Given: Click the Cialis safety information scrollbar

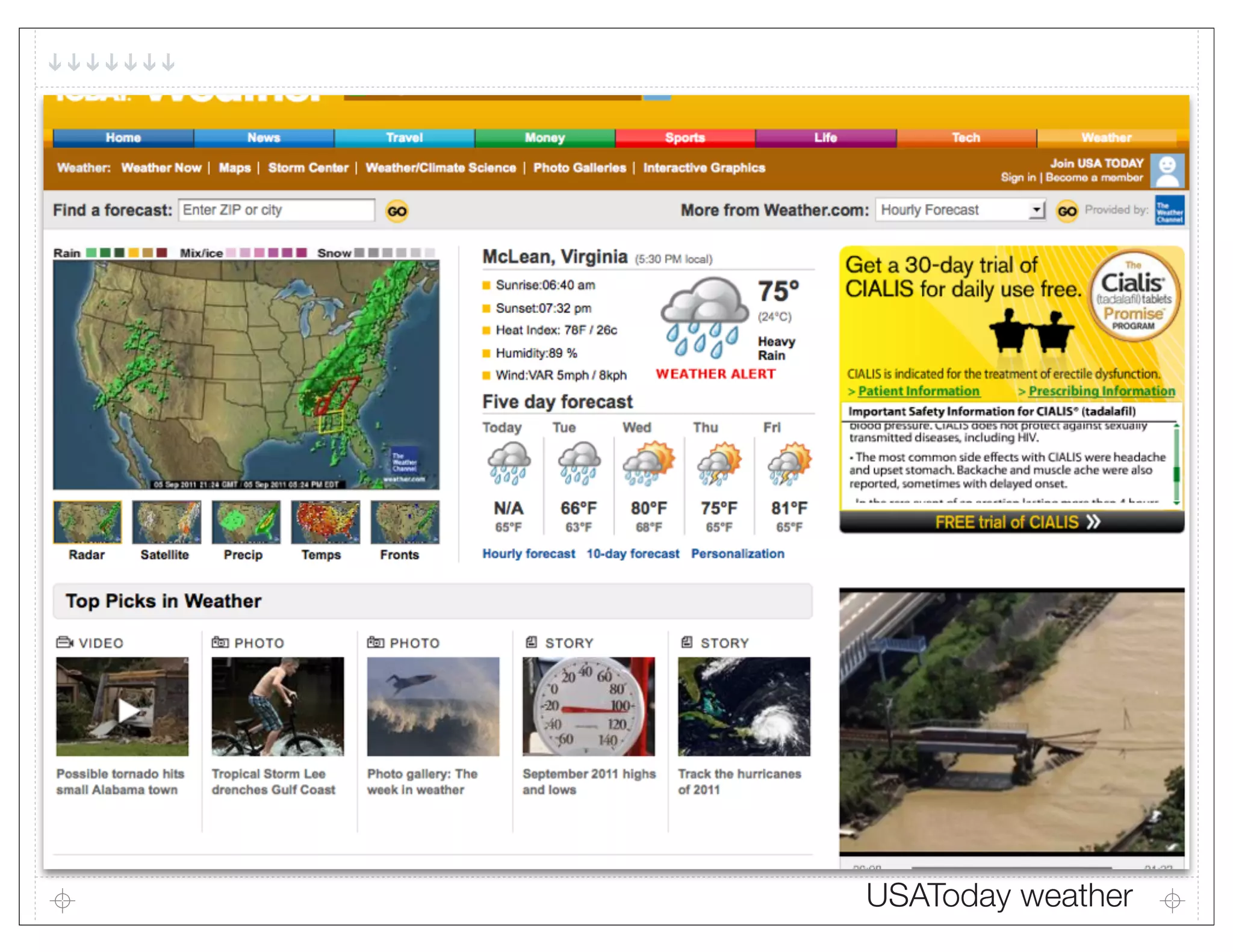Looking at the screenshot, I should [x=1176, y=463].
